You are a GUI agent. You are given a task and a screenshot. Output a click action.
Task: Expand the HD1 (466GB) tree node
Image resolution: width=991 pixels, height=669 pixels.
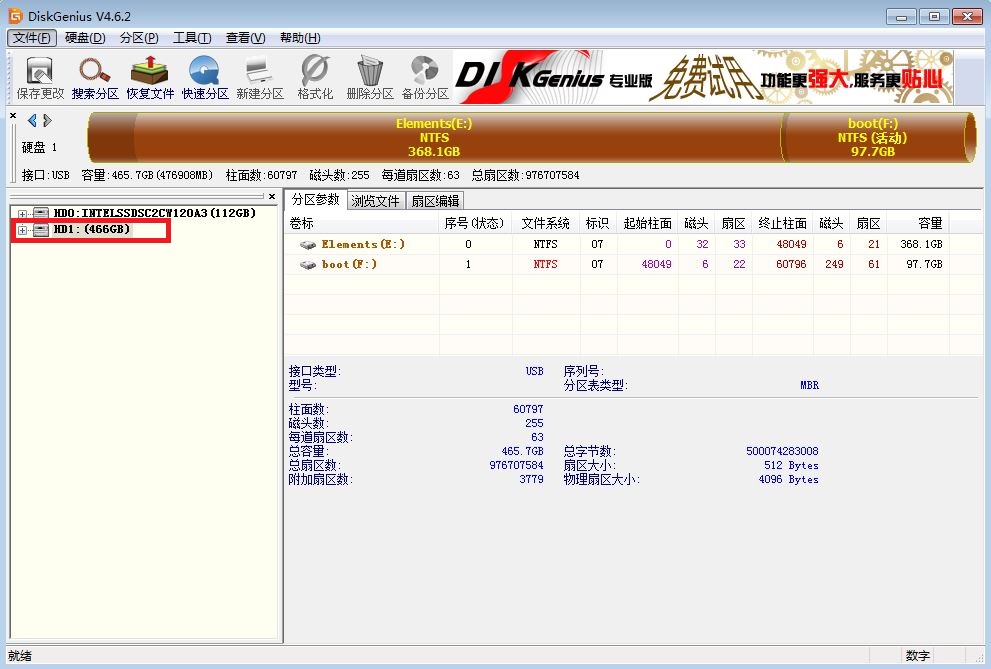coord(23,231)
